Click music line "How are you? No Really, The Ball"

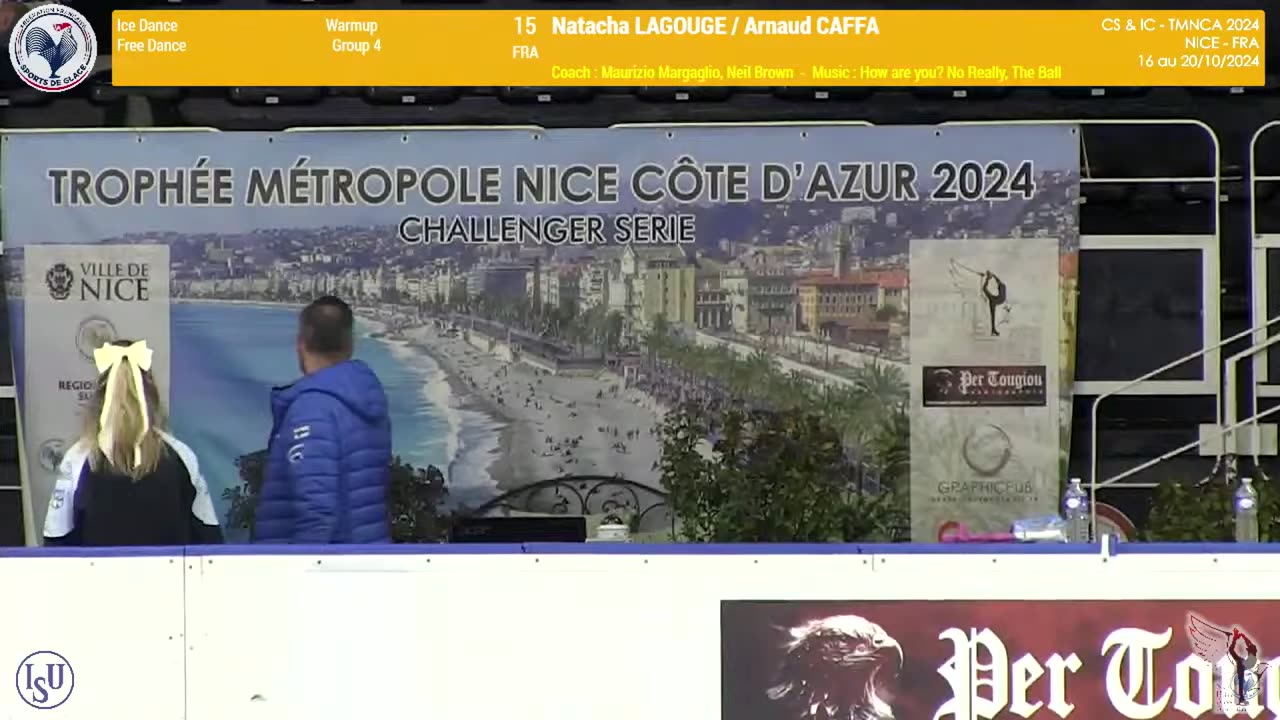[960, 73]
